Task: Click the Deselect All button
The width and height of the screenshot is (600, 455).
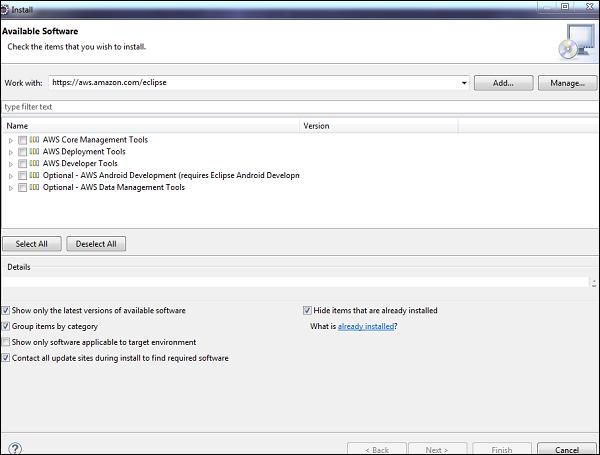Action: (96, 244)
